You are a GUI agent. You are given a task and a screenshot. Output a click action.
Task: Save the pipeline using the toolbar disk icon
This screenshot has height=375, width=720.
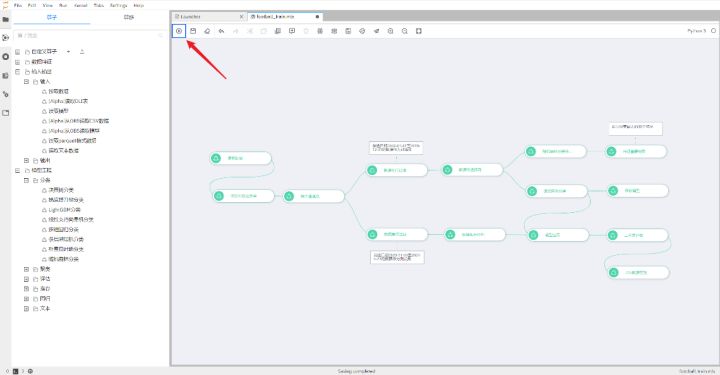coord(193,31)
